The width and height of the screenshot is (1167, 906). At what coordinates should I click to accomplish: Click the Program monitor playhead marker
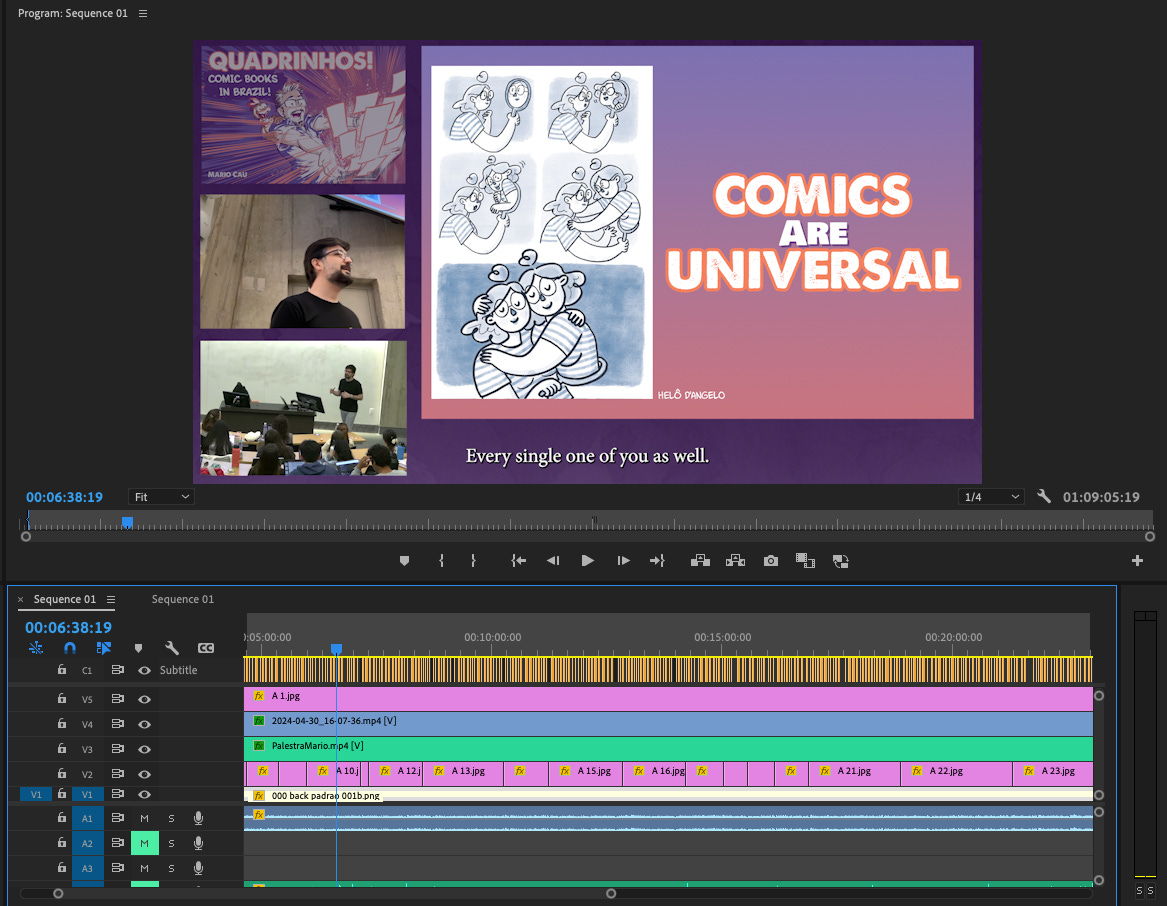tap(127, 523)
